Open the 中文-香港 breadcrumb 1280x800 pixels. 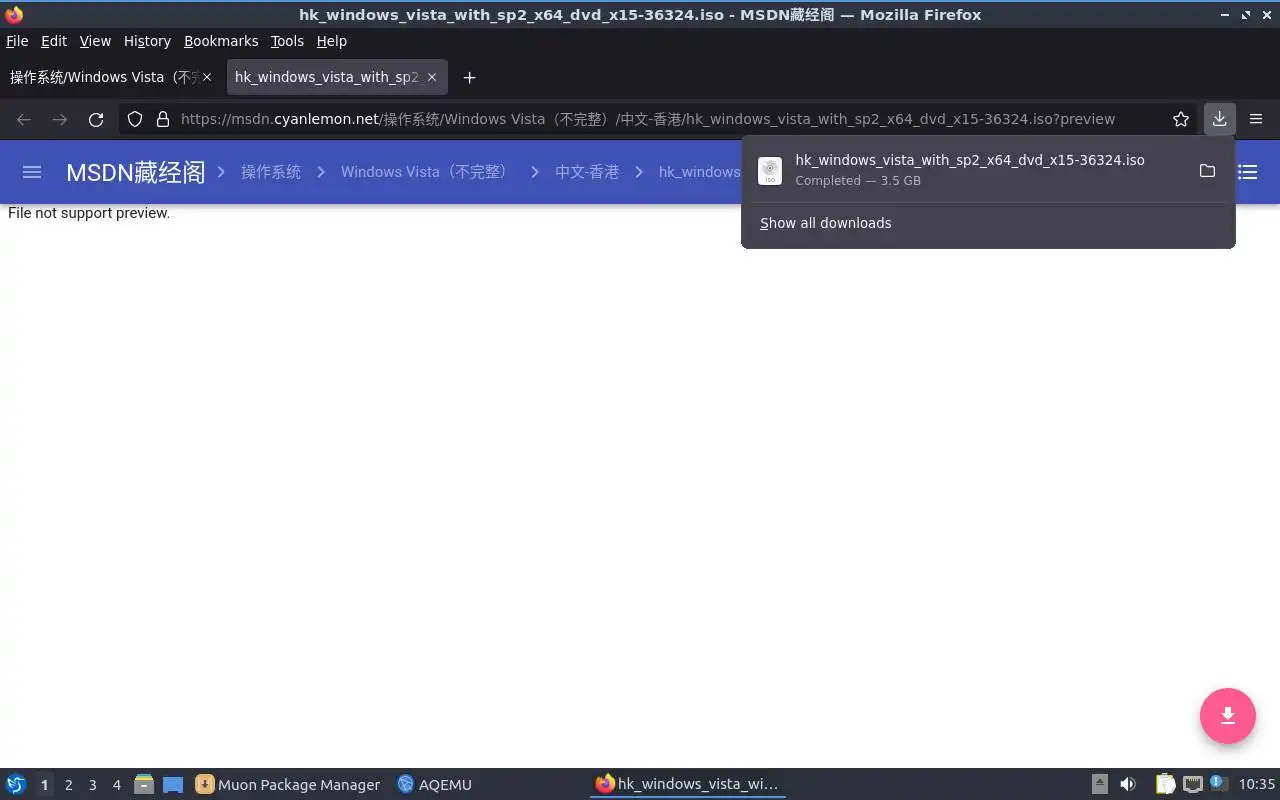pyautogui.click(x=587, y=172)
